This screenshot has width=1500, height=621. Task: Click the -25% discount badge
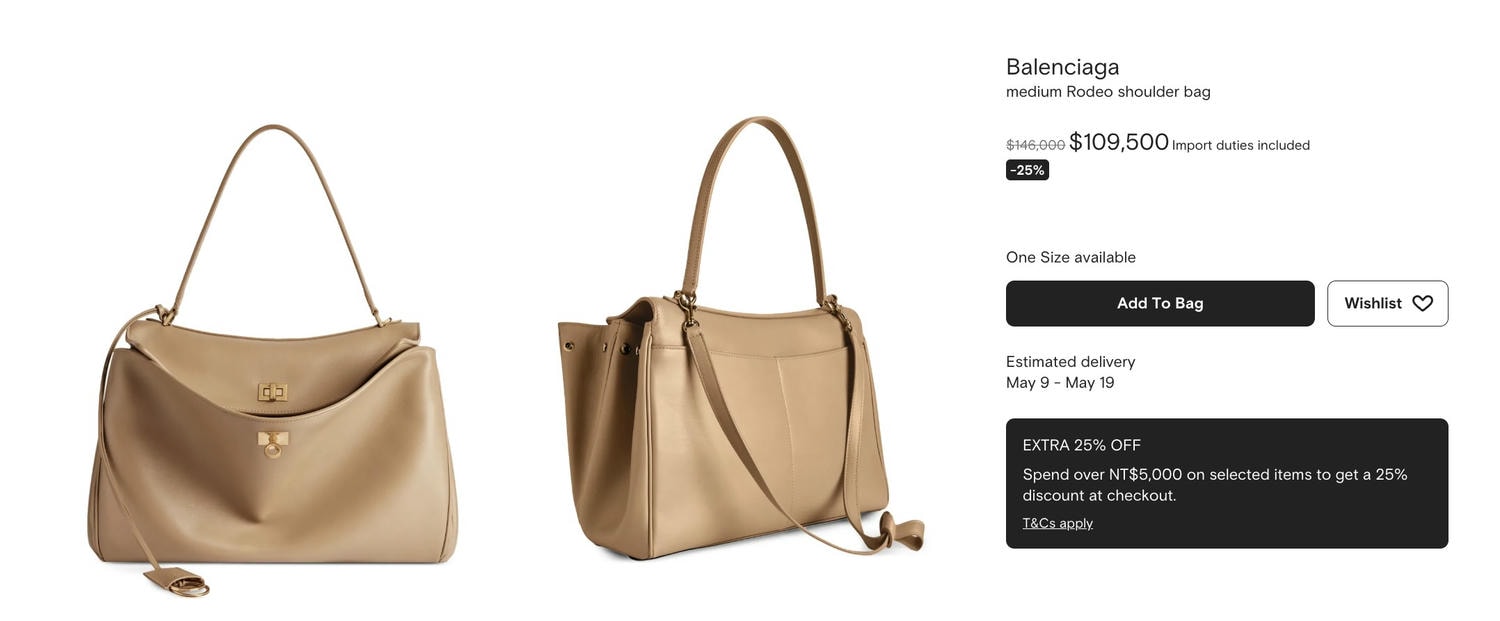1027,170
